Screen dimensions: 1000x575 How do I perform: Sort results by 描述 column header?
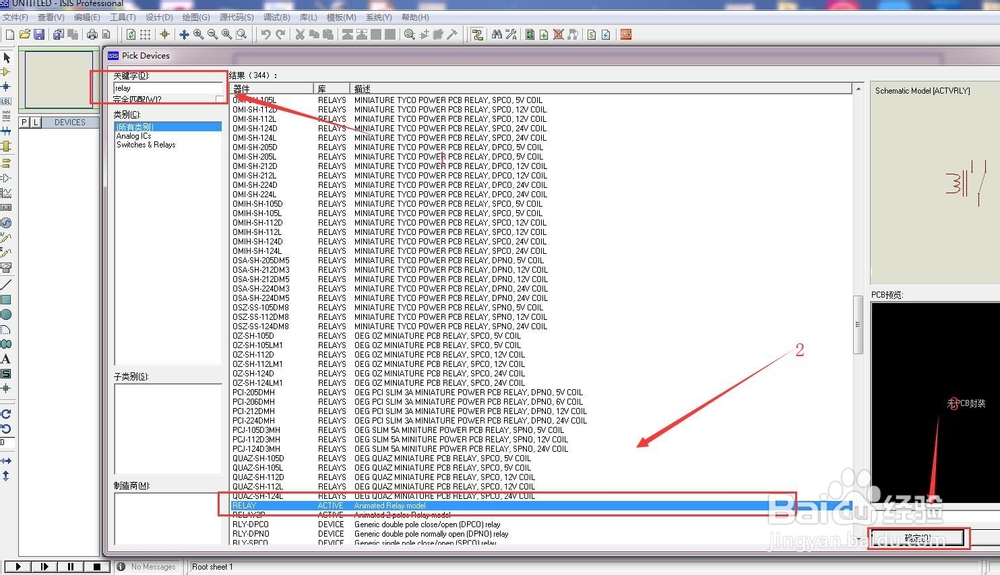tap(601, 89)
